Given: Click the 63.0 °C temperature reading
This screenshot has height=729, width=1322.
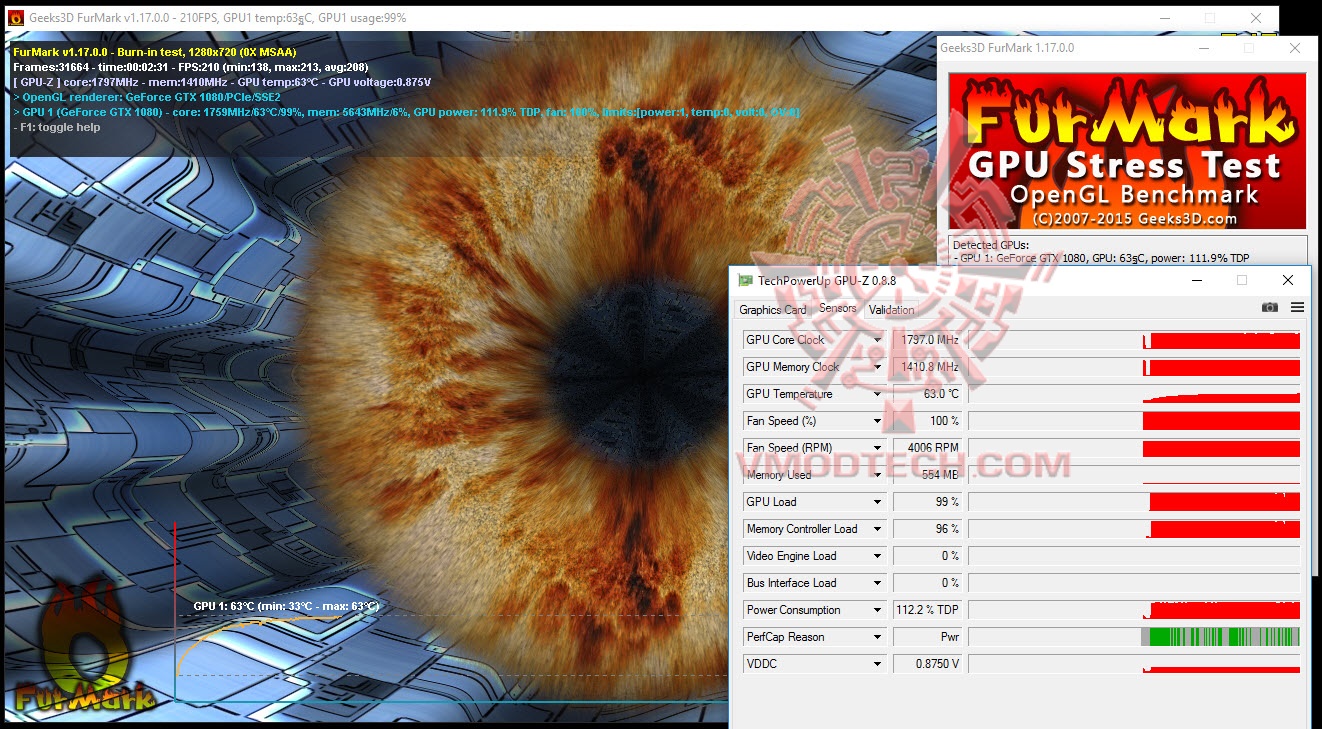Looking at the screenshot, I should point(928,394).
